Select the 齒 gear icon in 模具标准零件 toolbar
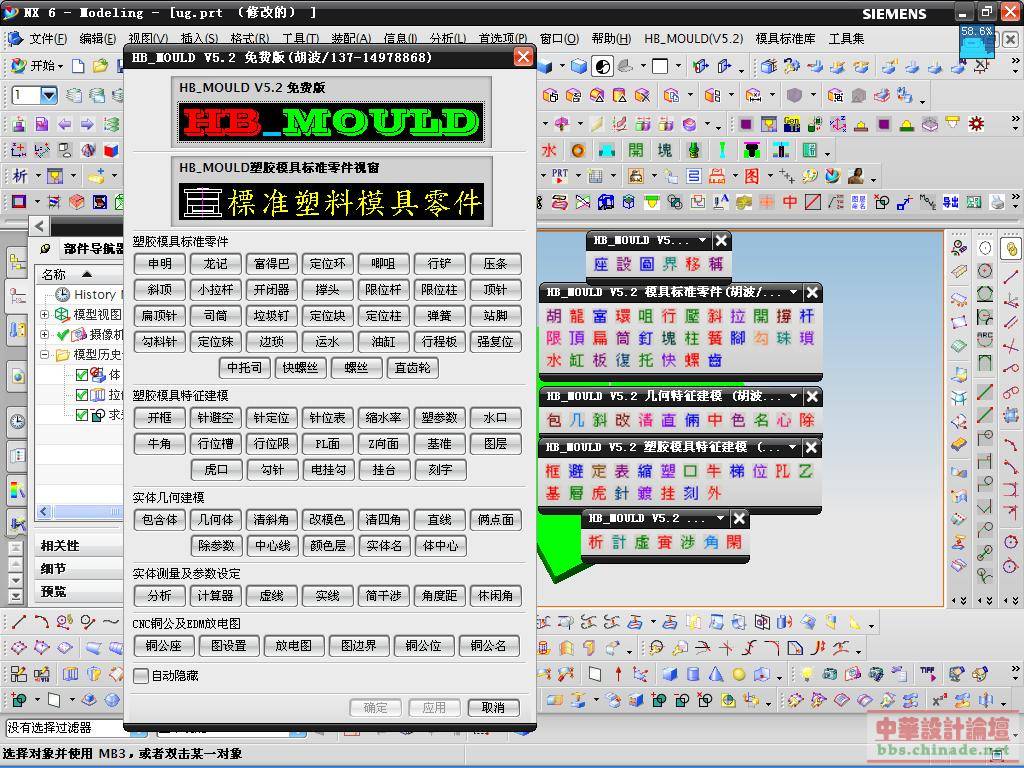This screenshot has height=768, width=1024. (715, 360)
